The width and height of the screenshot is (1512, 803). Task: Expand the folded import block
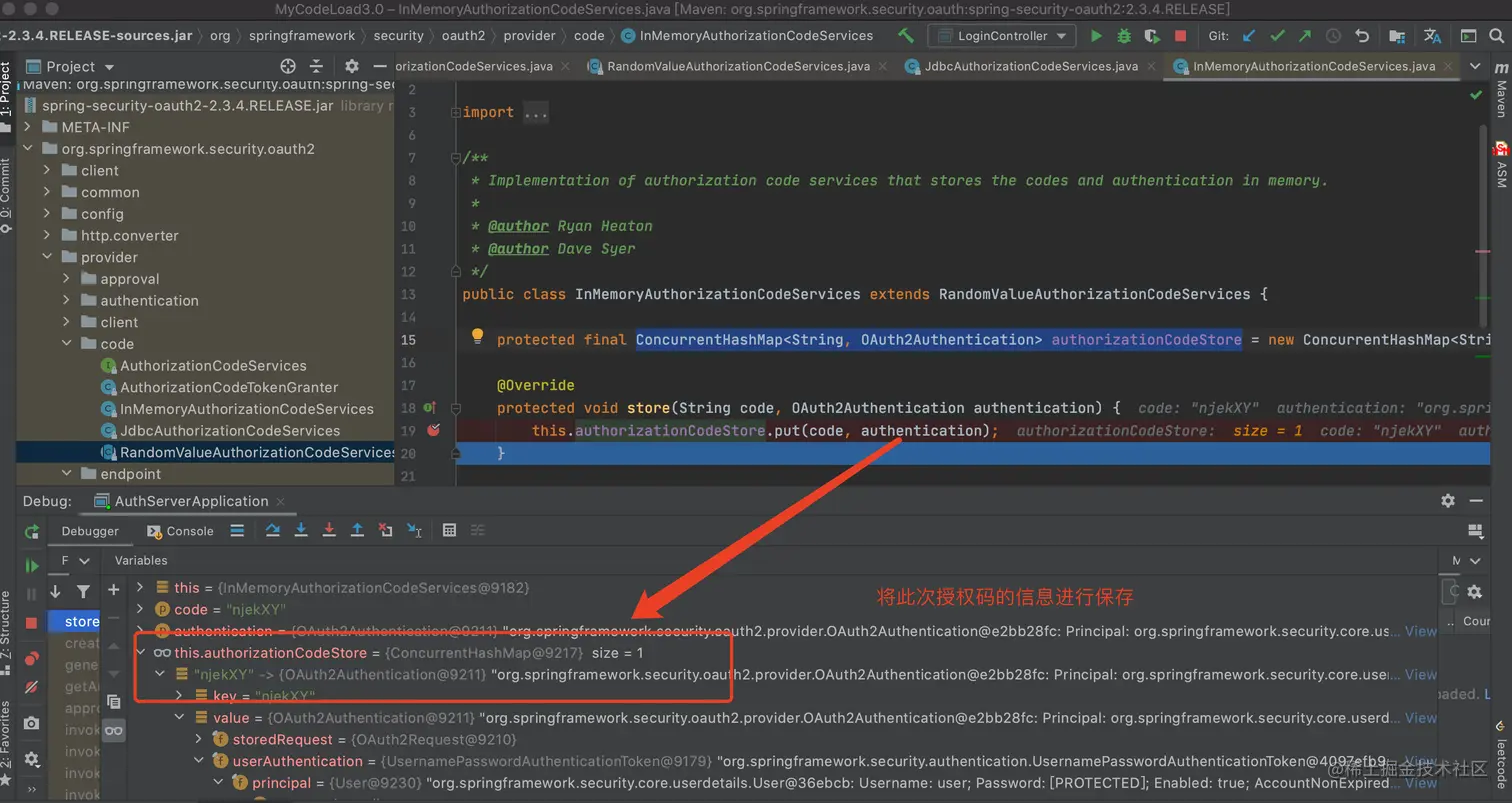(x=455, y=112)
